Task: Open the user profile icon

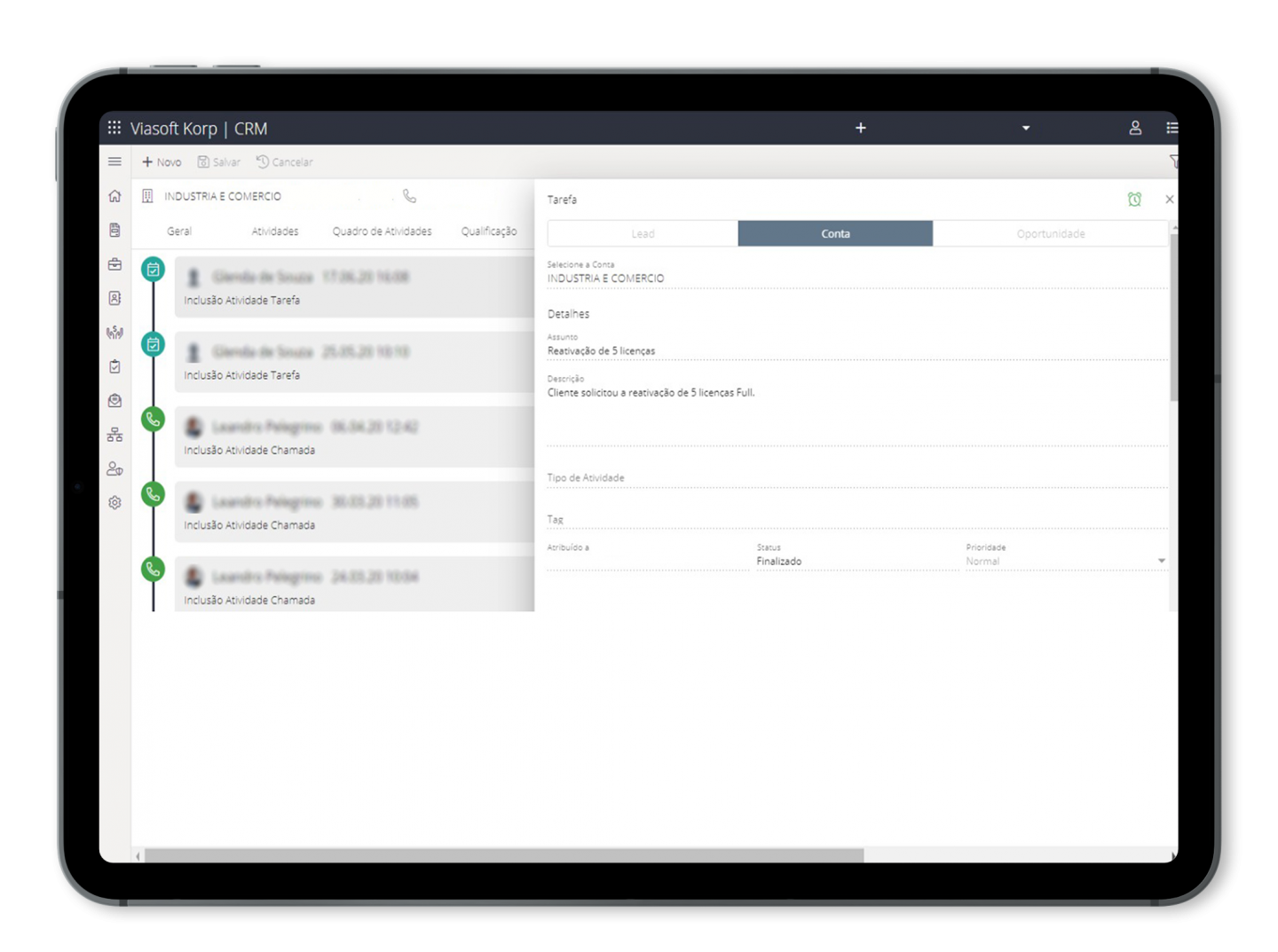Action: [x=1135, y=128]
